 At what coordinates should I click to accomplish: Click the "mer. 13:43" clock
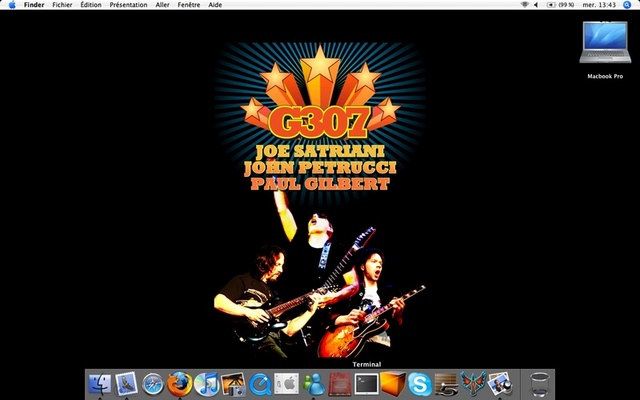[x=599, y=5]
